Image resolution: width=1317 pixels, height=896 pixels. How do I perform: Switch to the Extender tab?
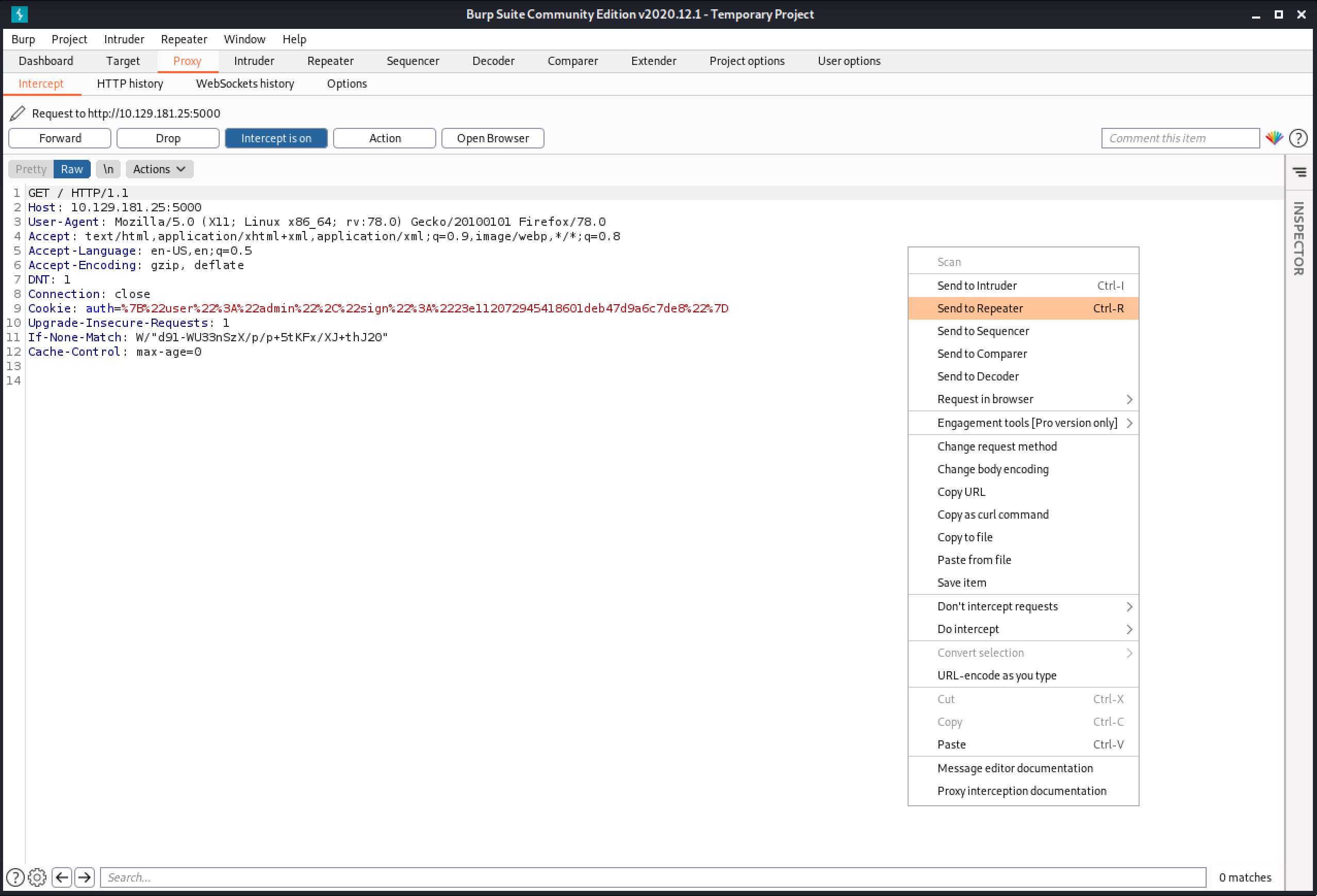[x=653, y=61]
